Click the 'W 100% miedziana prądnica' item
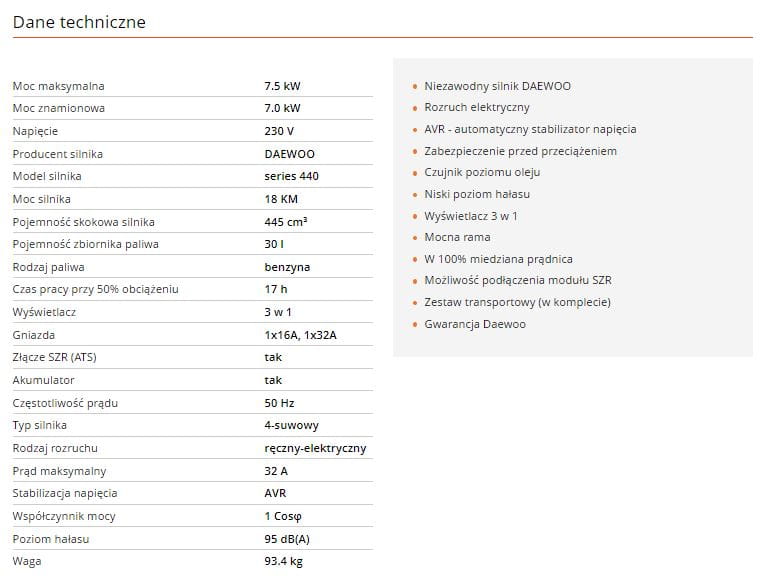This screenshot has width=766, height=581. pos(498,259)
